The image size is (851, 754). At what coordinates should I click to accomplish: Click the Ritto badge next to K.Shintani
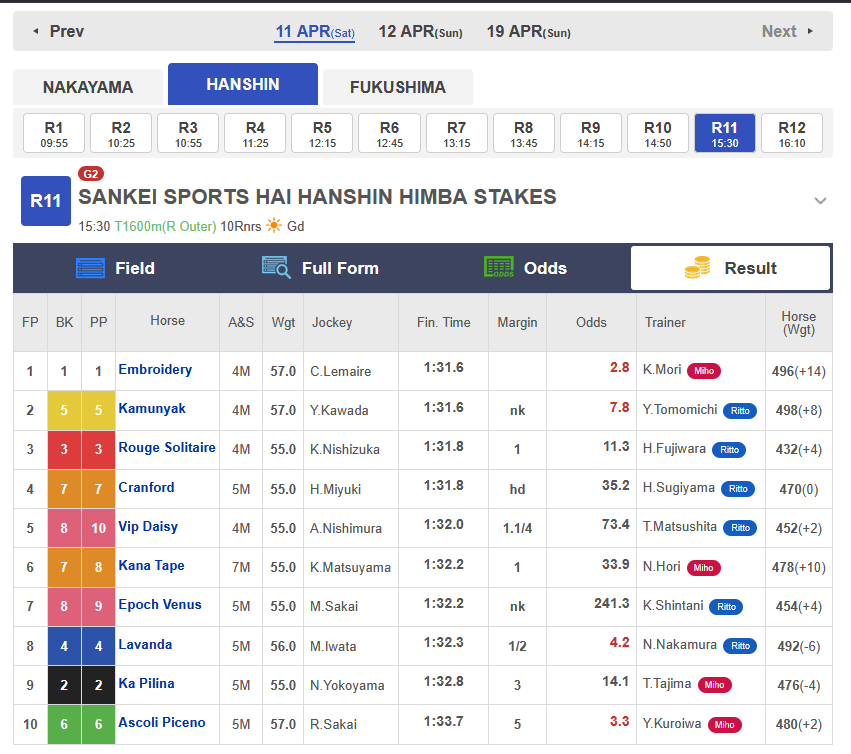[726, 607]
